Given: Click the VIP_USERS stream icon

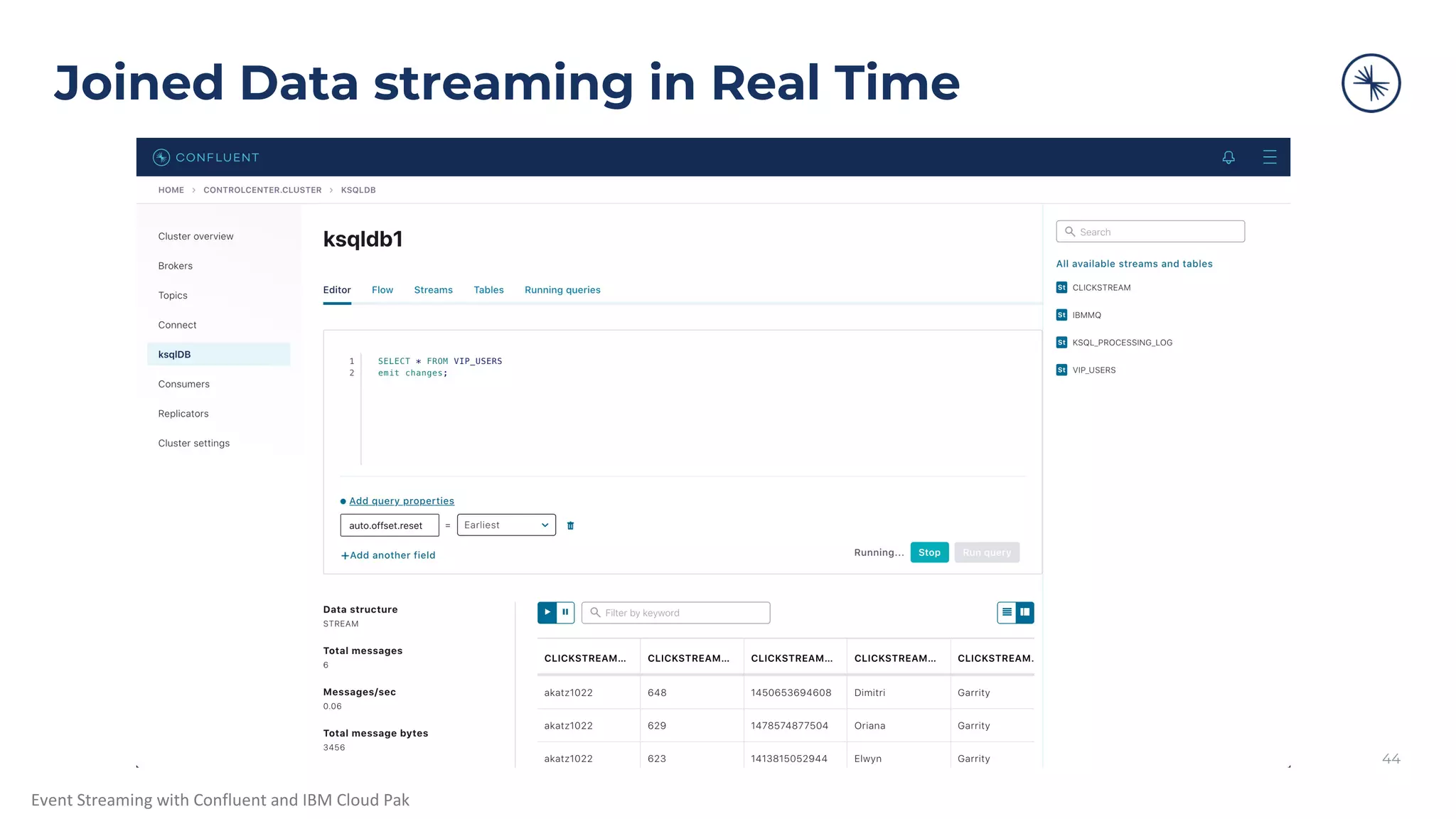Looking at the screenshot, I should point(1061,370).
